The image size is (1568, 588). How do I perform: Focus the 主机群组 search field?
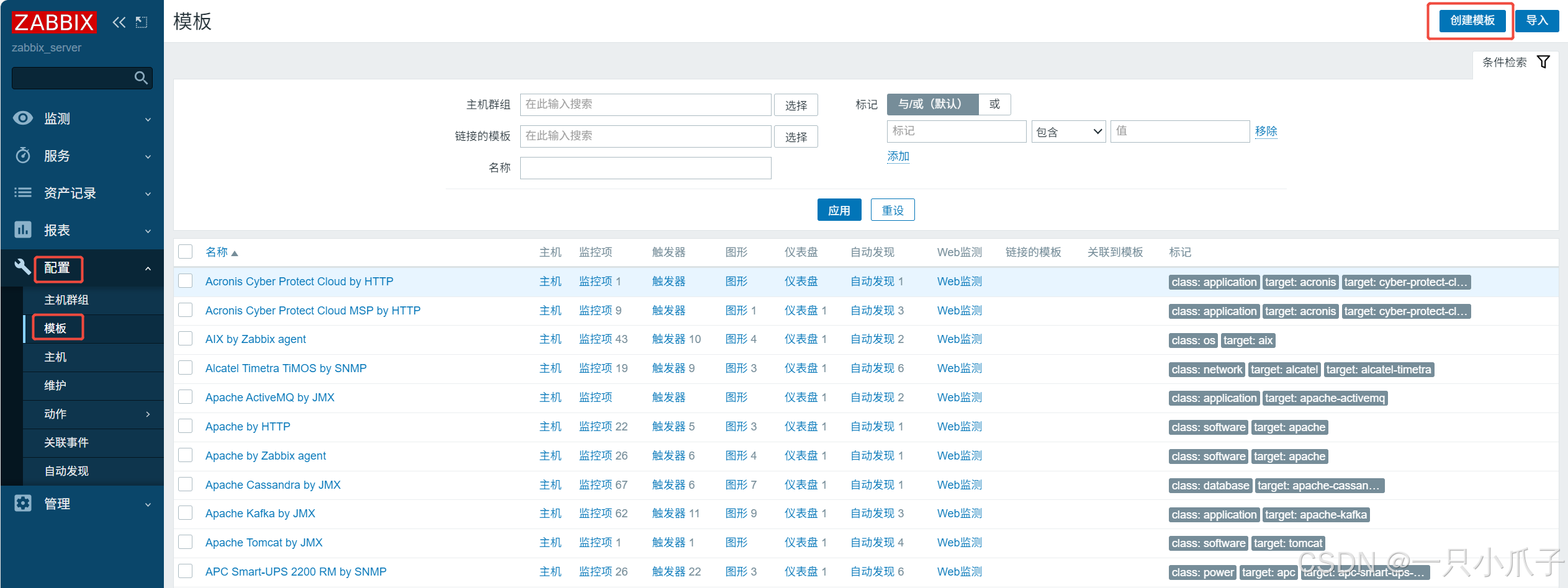(x=646, y=105)
